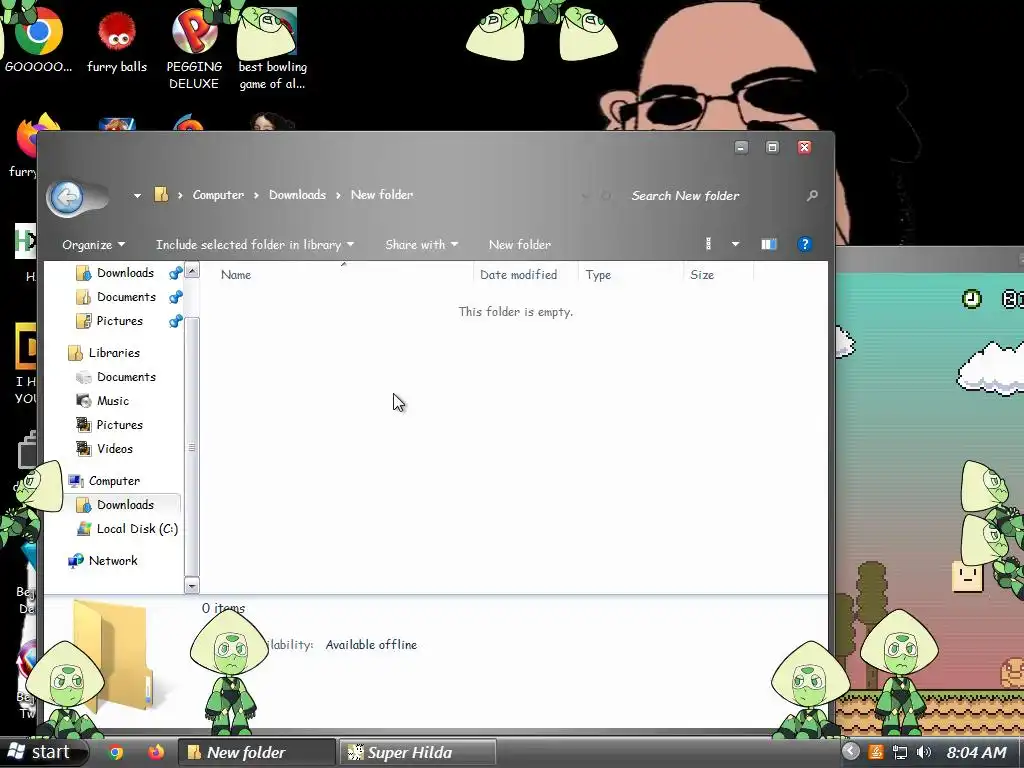Sort by the Name column header

(236, 275)
